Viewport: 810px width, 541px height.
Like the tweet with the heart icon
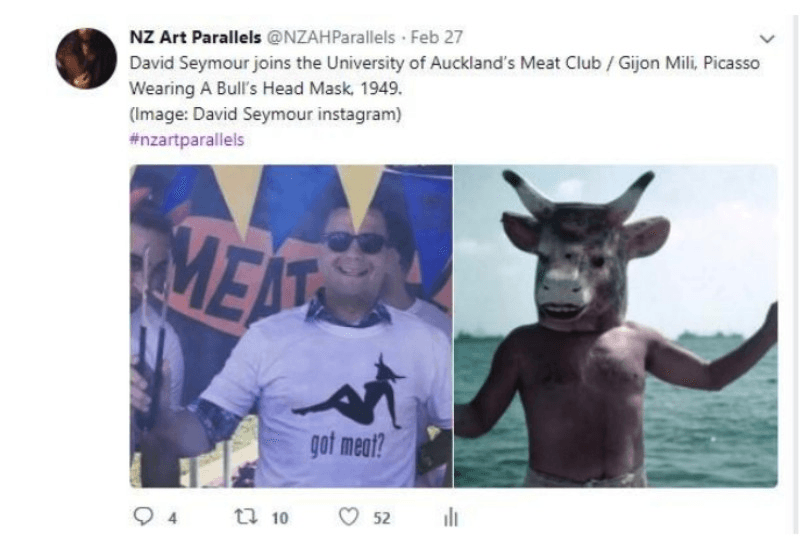[349, 516]
